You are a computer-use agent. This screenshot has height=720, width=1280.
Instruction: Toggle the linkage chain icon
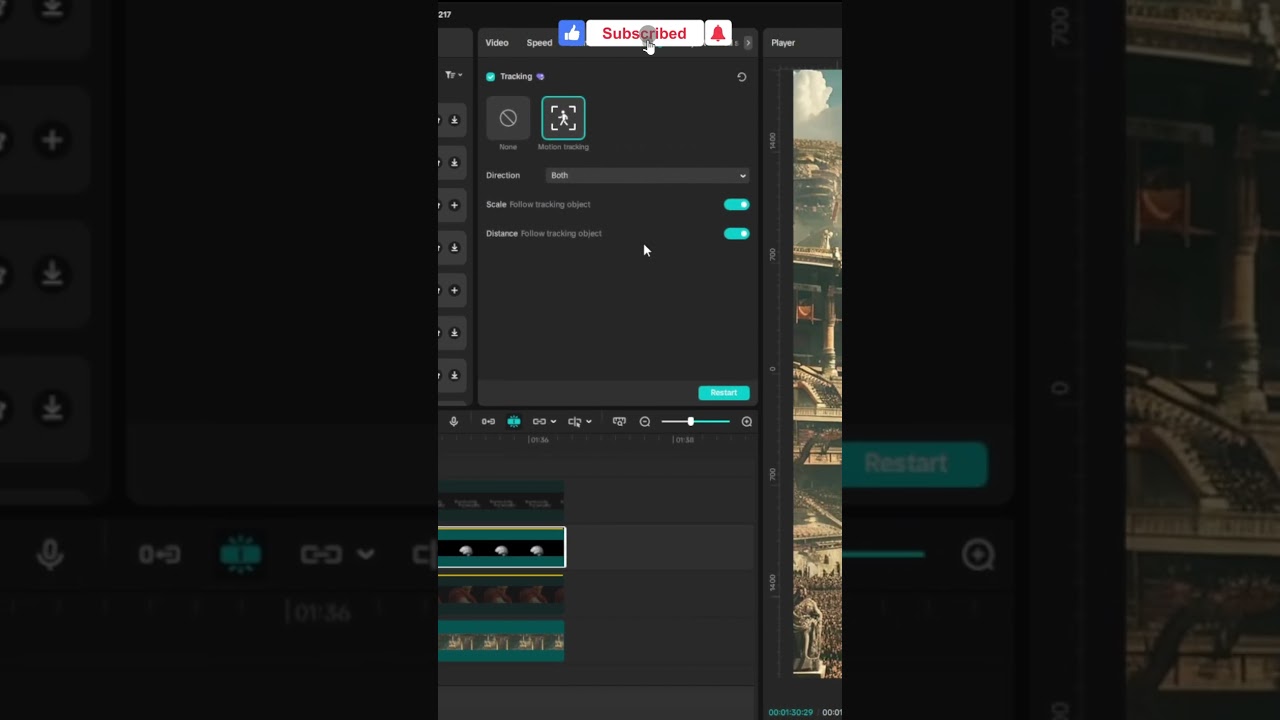click(x=539, y=421)
